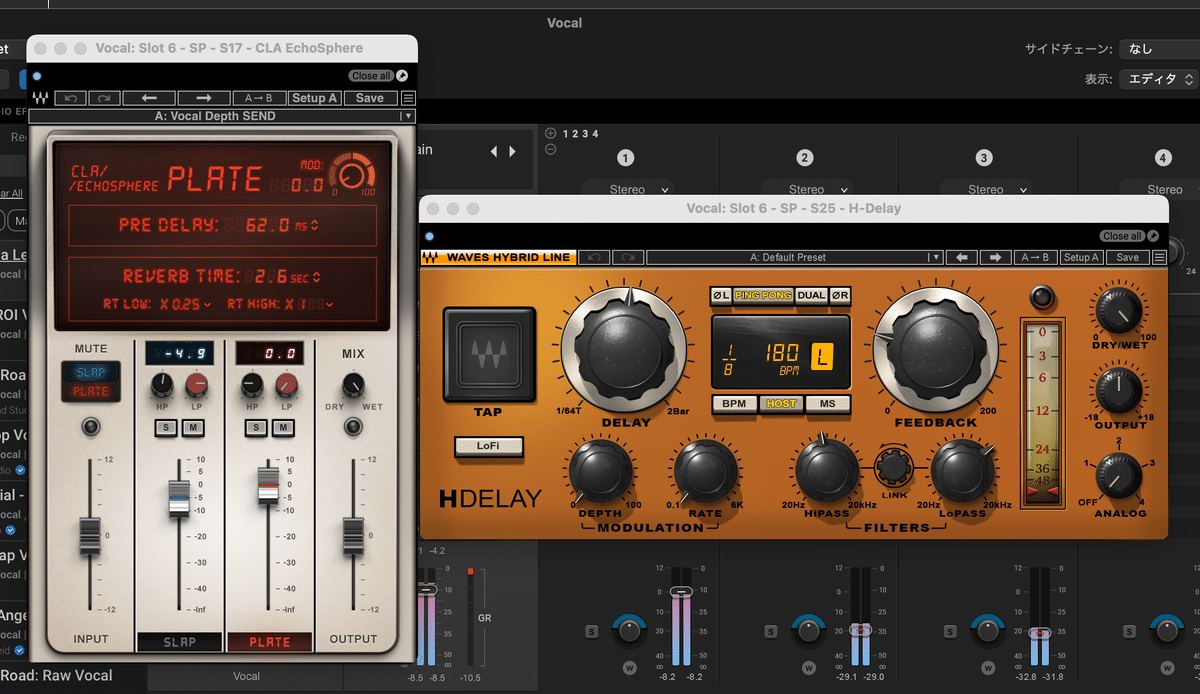This screenshot has height=694, width=1200.
Task: Switch to the SLAP tab in EchoSphere
Action: 179,642
